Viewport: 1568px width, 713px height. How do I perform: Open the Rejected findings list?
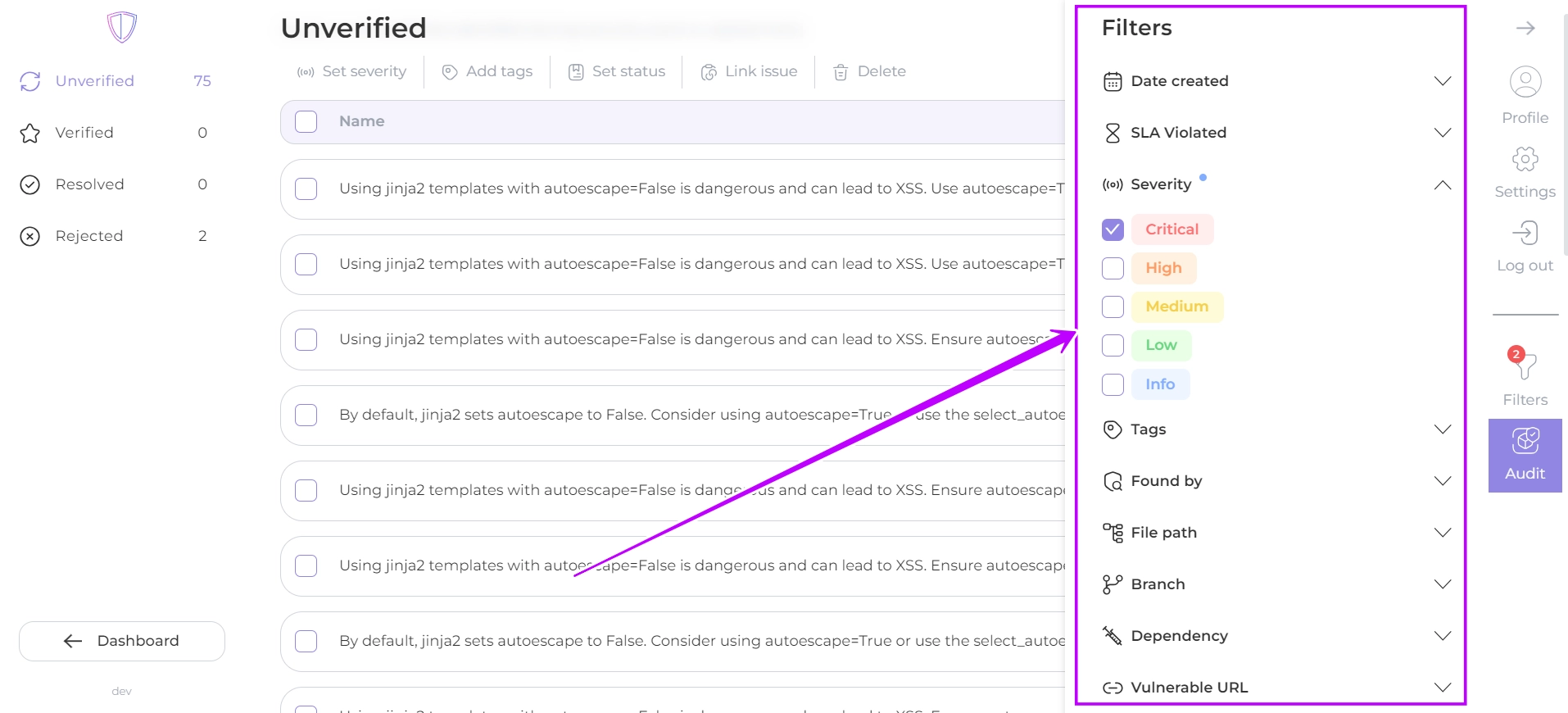(x=88, y=236)
